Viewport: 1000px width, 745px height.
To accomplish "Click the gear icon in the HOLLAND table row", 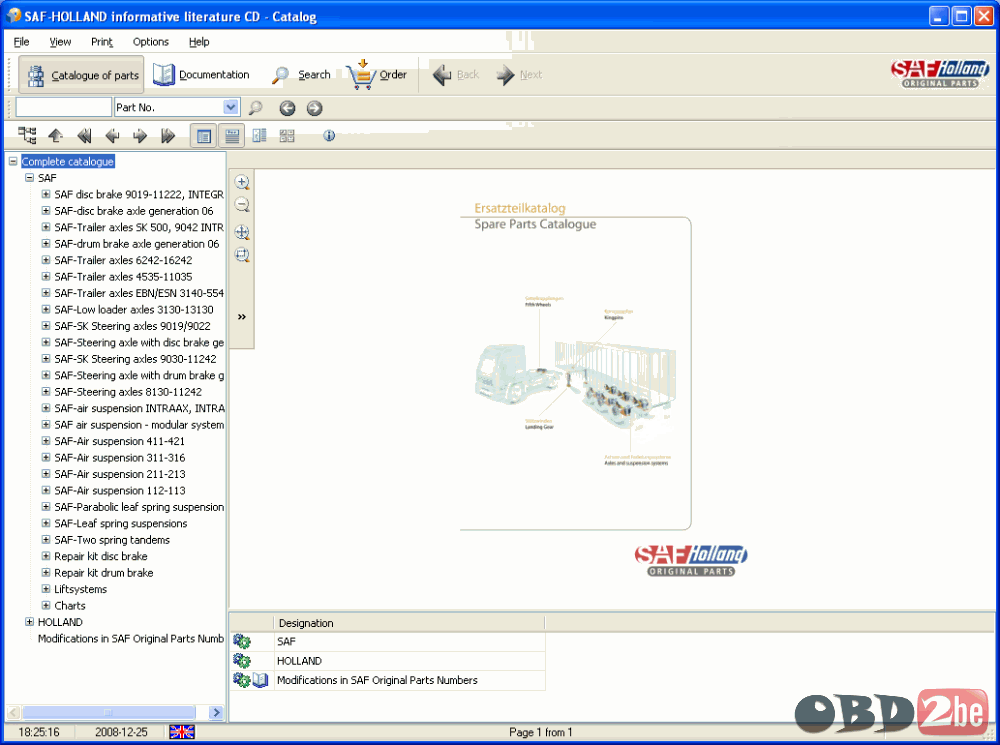I will (242, 661).
